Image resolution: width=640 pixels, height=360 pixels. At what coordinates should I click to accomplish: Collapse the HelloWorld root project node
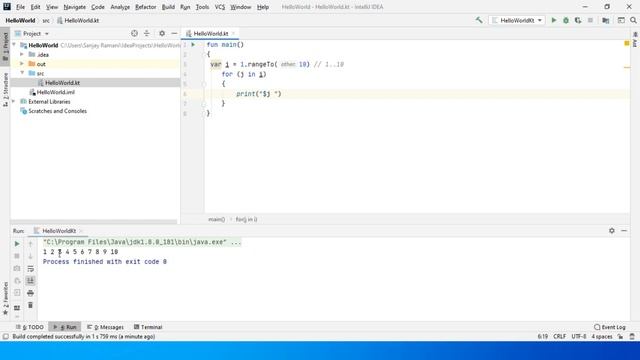coord(14,45)
